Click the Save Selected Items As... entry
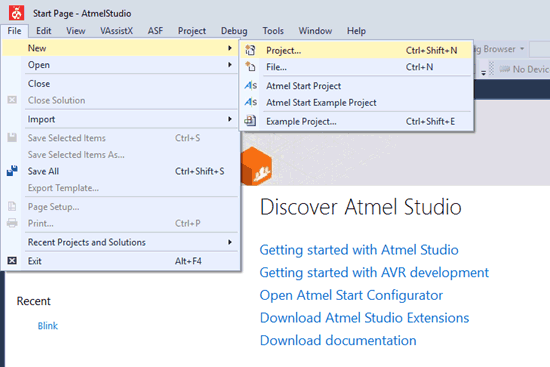 pyautogui.click(x=120, y=154)
